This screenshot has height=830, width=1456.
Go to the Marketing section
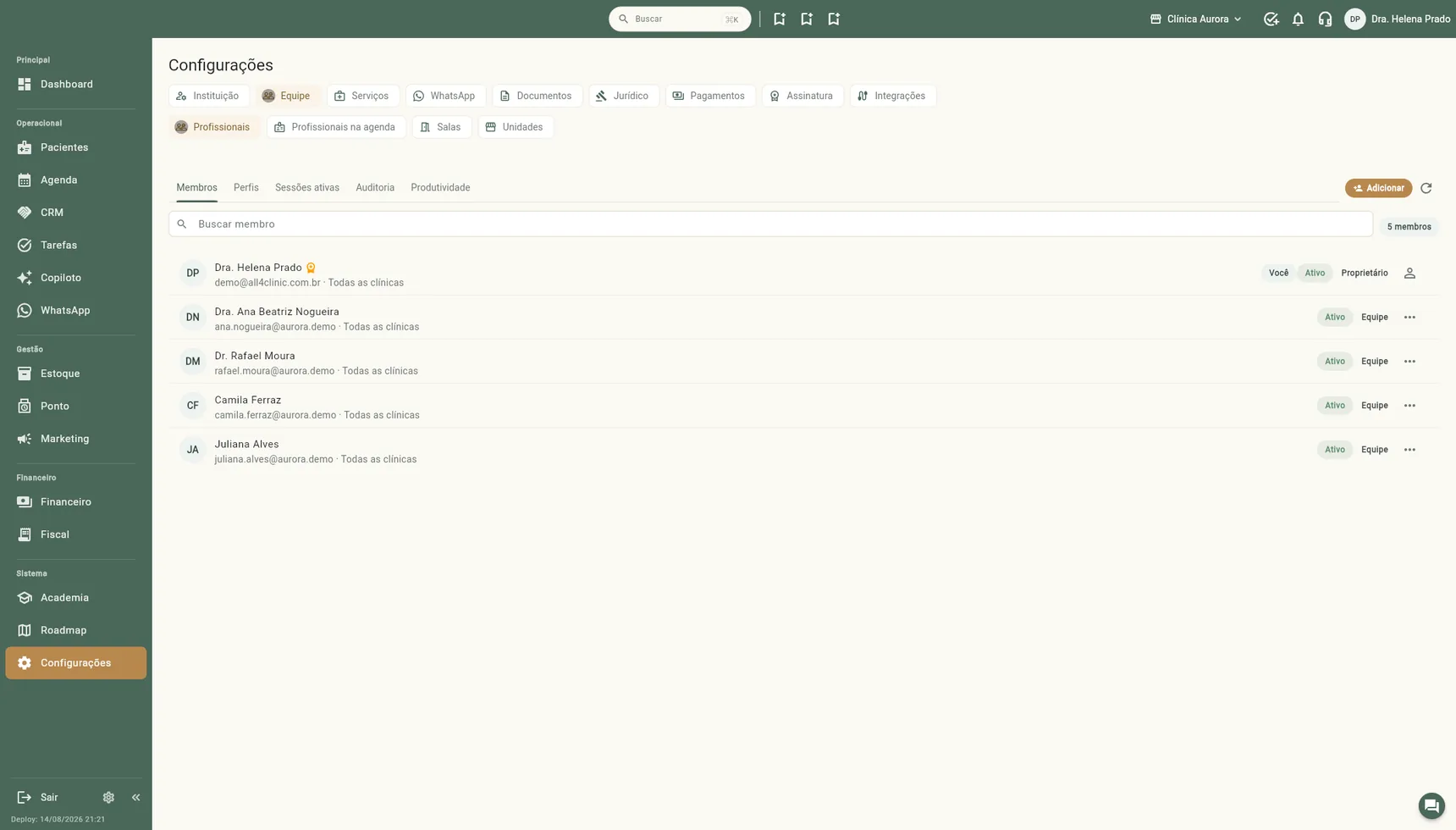[75, 439]
